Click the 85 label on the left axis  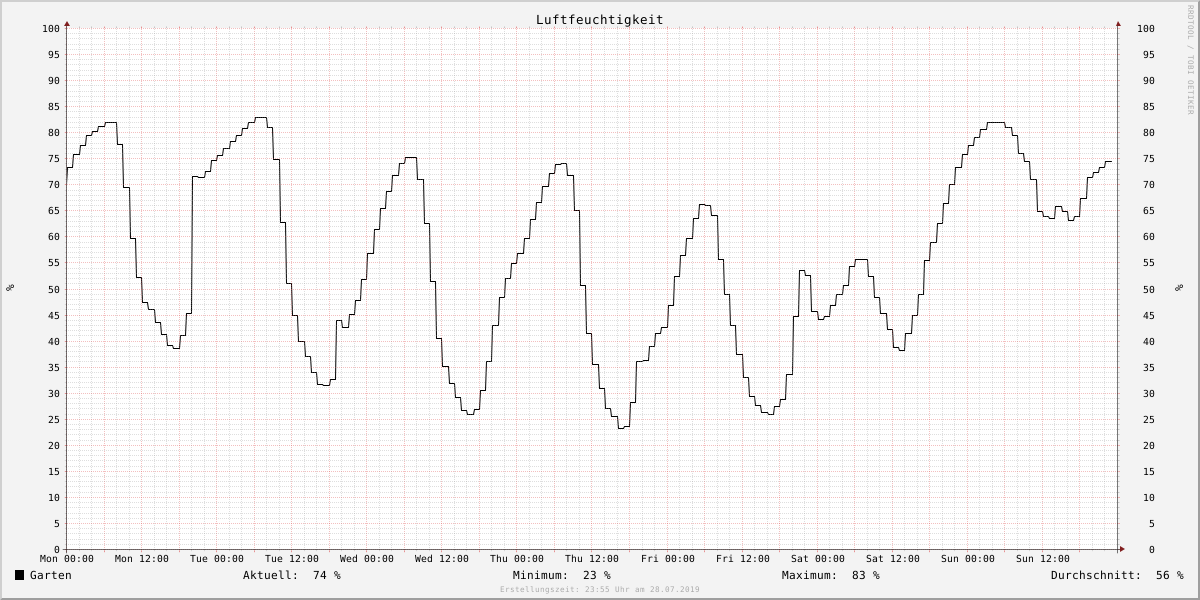[x=54, y=106]
